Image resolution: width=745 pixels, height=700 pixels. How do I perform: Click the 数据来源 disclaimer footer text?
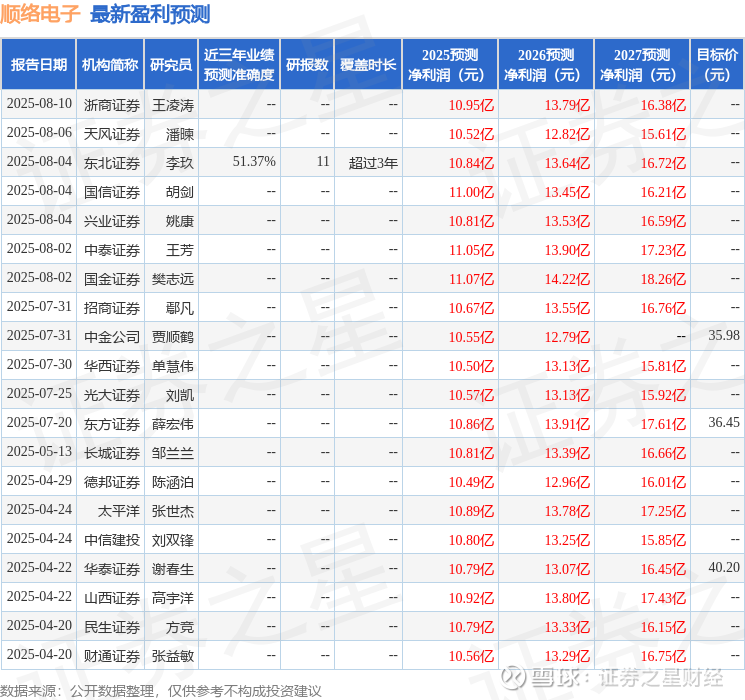tap(161, 690)
